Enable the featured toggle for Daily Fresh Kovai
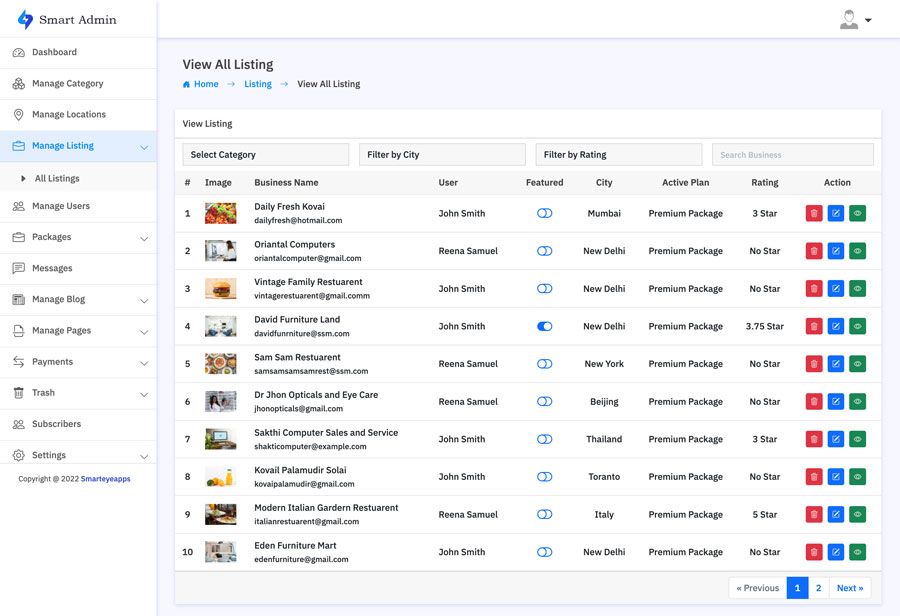The width and height of the screenshot is (900, 616). (544, 213)
